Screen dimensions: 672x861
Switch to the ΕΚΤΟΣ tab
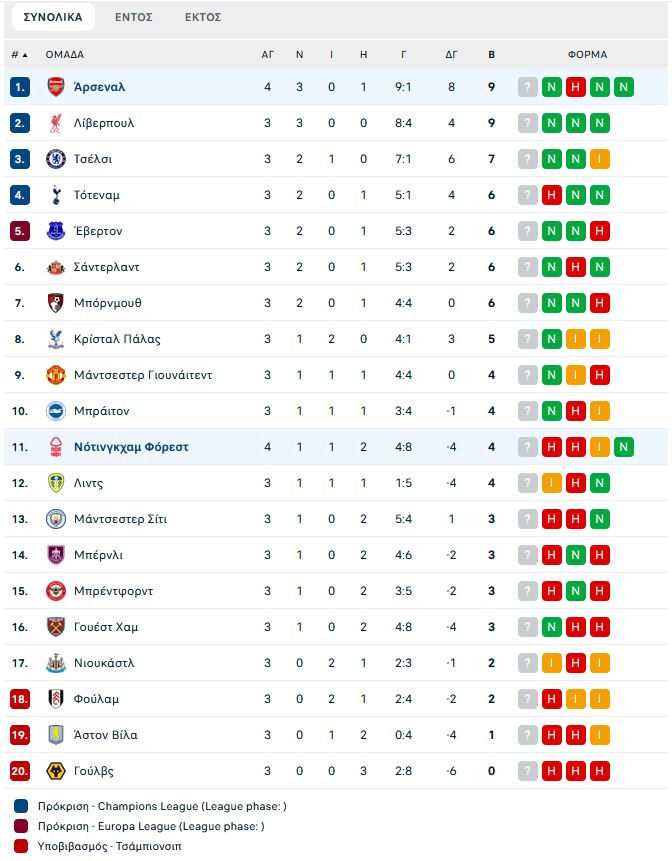[203, 18]
